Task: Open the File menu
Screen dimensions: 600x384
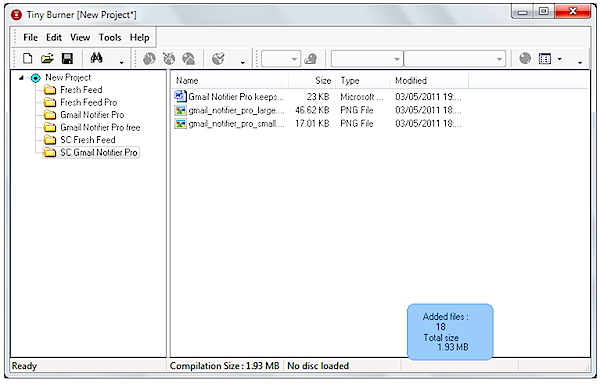Action: pyautogui.click(x=30, y=37)
